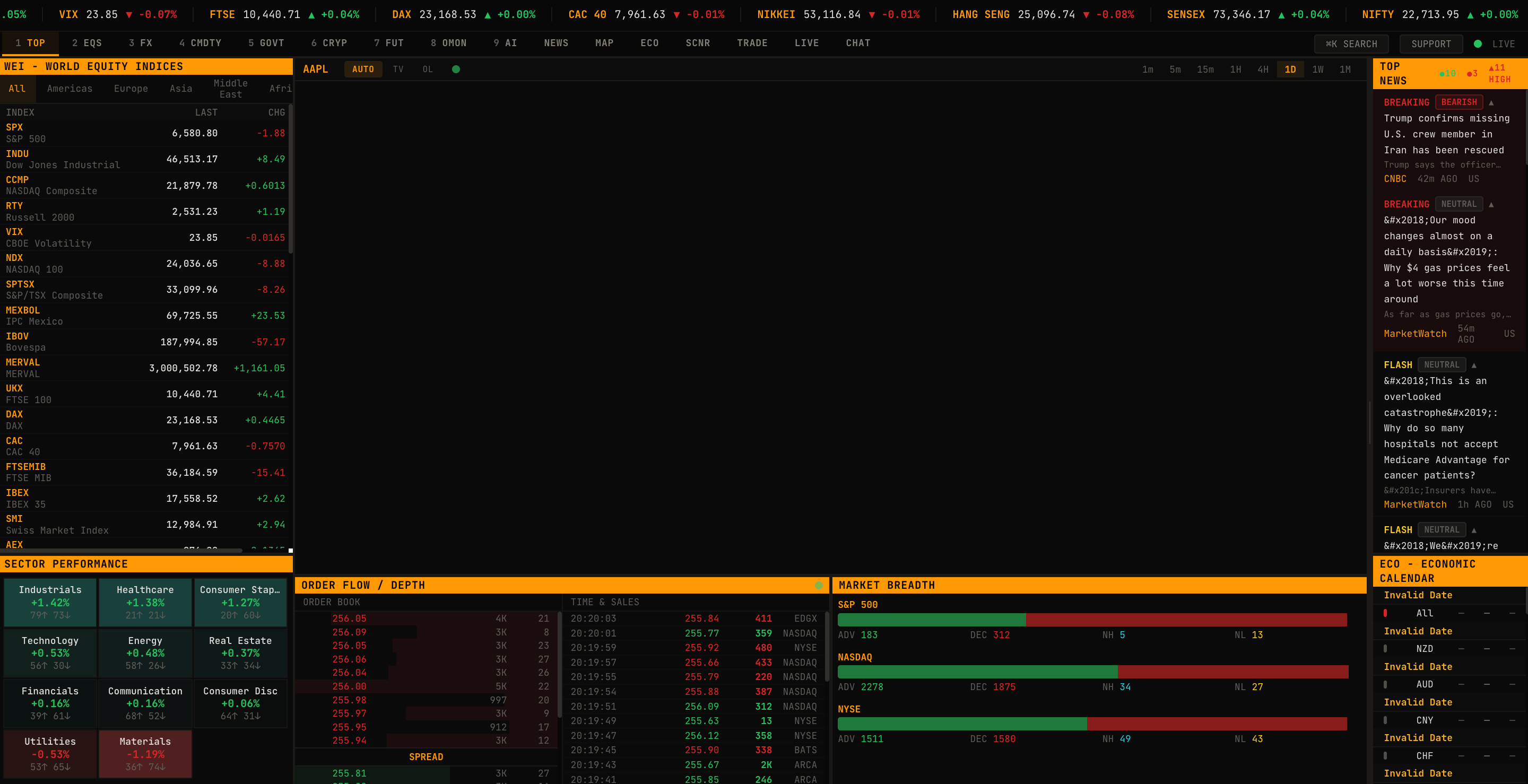Open the 7 FUT navigation tab
1528x784 pixels.
coord(388,43)
